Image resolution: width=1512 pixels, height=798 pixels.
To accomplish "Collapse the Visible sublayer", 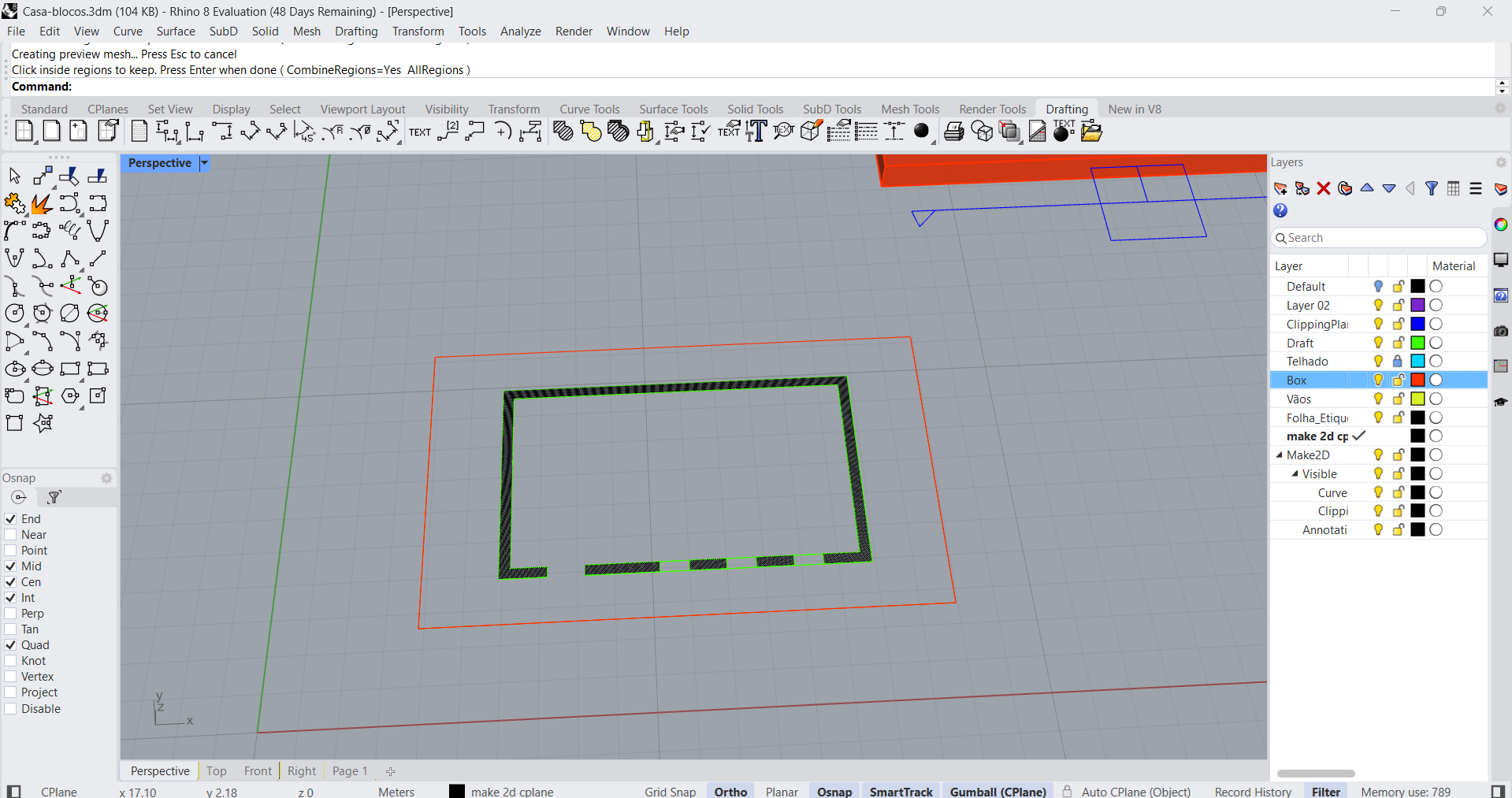I will coord(1295,474).
